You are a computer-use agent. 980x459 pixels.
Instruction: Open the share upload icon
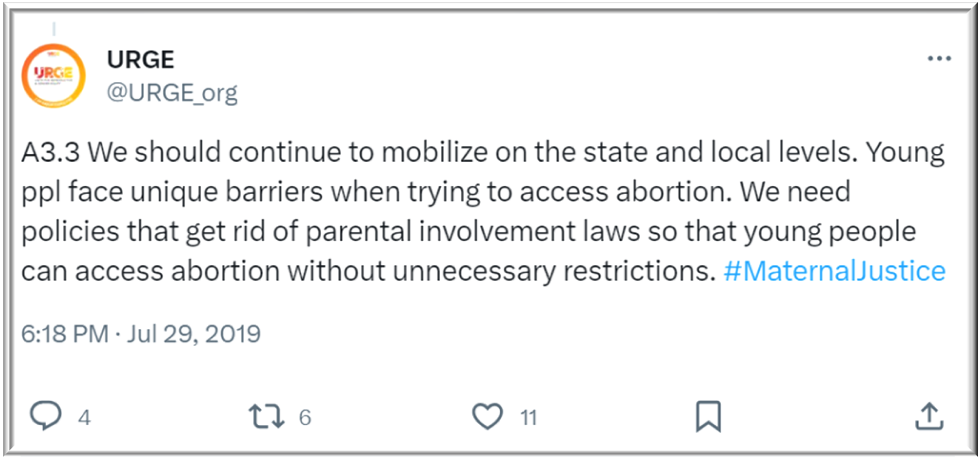929,416
